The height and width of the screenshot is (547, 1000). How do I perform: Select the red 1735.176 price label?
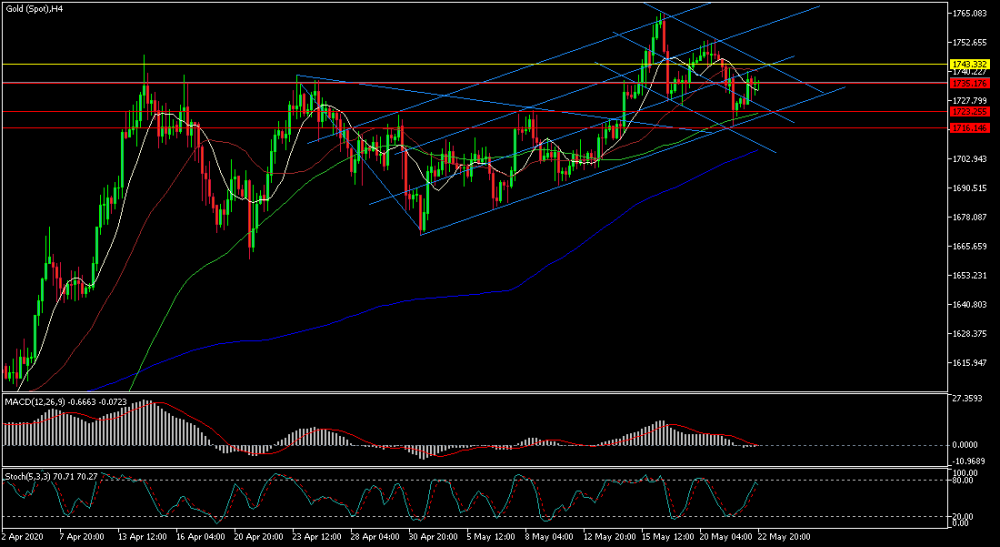pos(969,83)
